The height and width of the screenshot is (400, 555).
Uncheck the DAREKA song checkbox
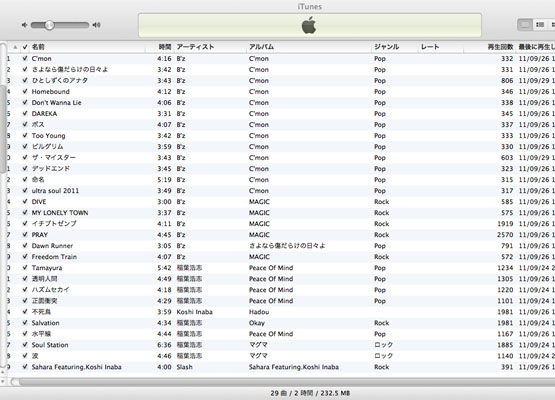coord(25,113)
